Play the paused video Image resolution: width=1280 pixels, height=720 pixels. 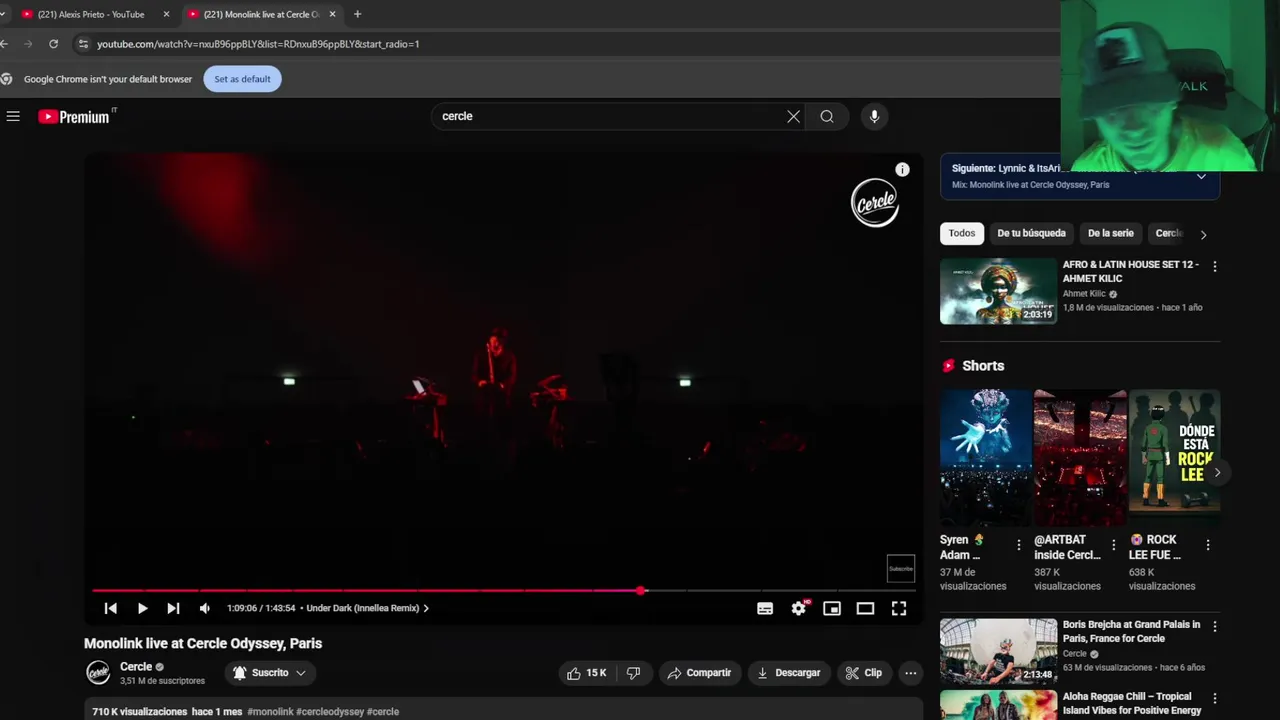(142, 608)
